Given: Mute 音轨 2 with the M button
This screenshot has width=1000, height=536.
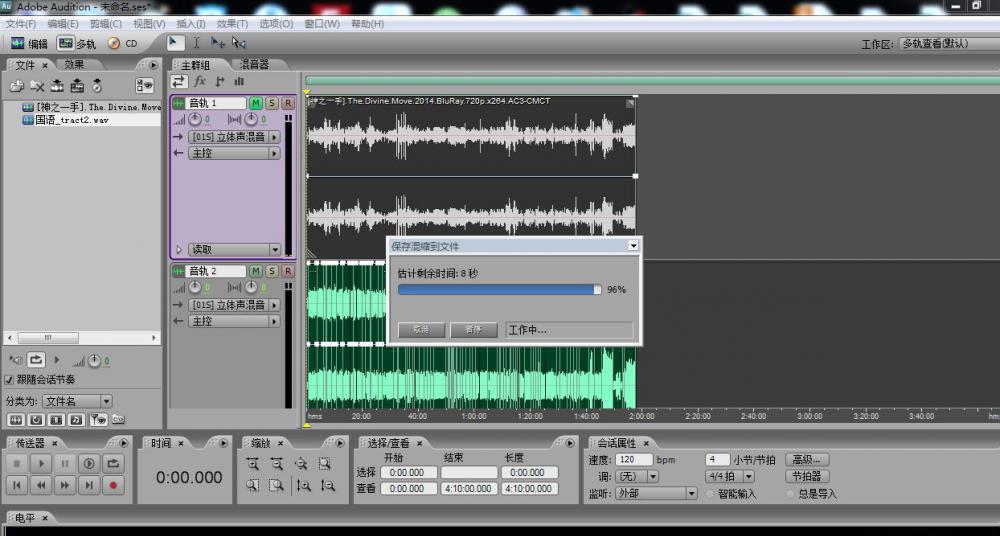Looking at the screenshot, I should tap(256, 272).
